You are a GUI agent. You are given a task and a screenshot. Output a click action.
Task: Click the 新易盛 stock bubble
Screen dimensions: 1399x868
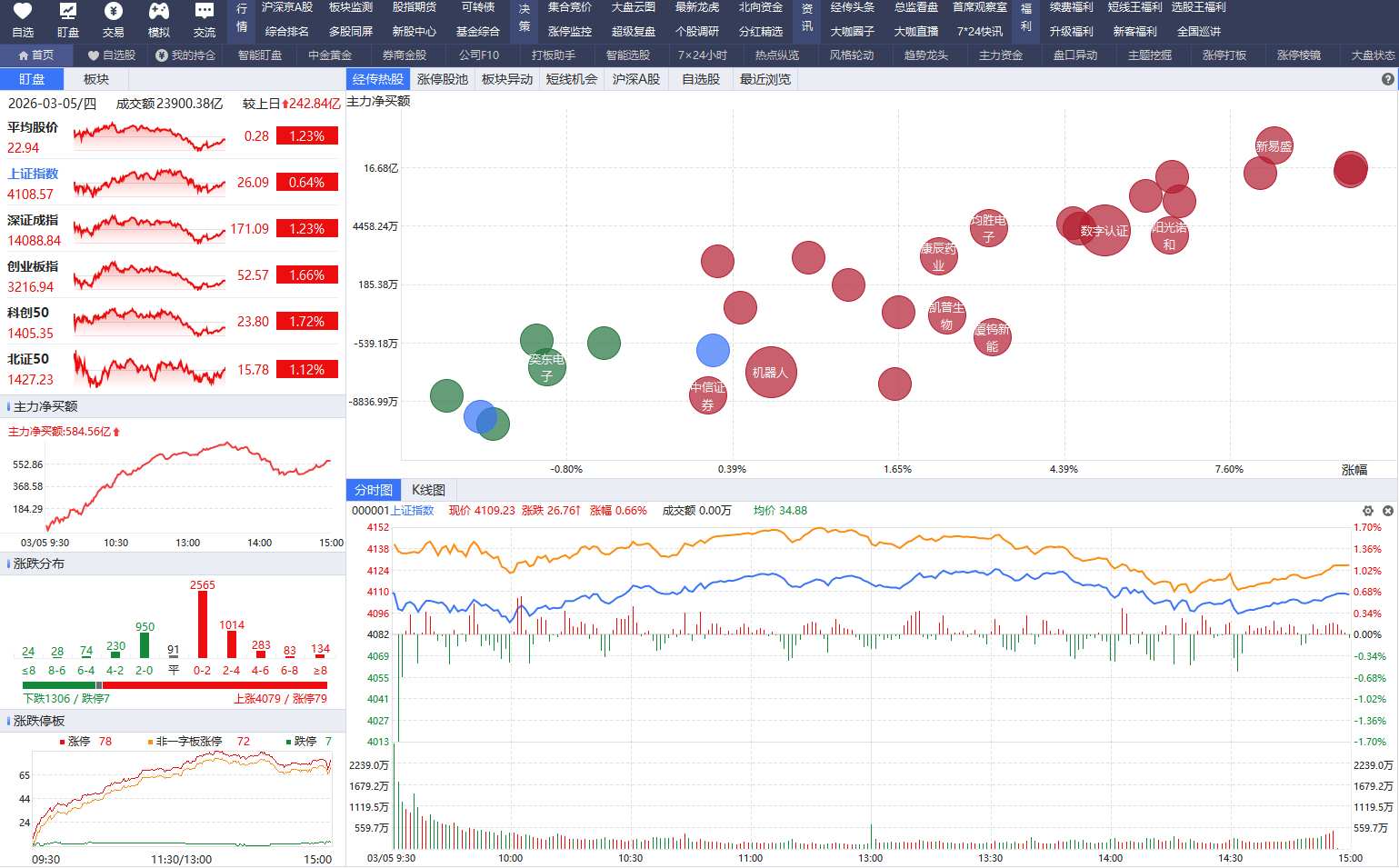[1274, 145]
